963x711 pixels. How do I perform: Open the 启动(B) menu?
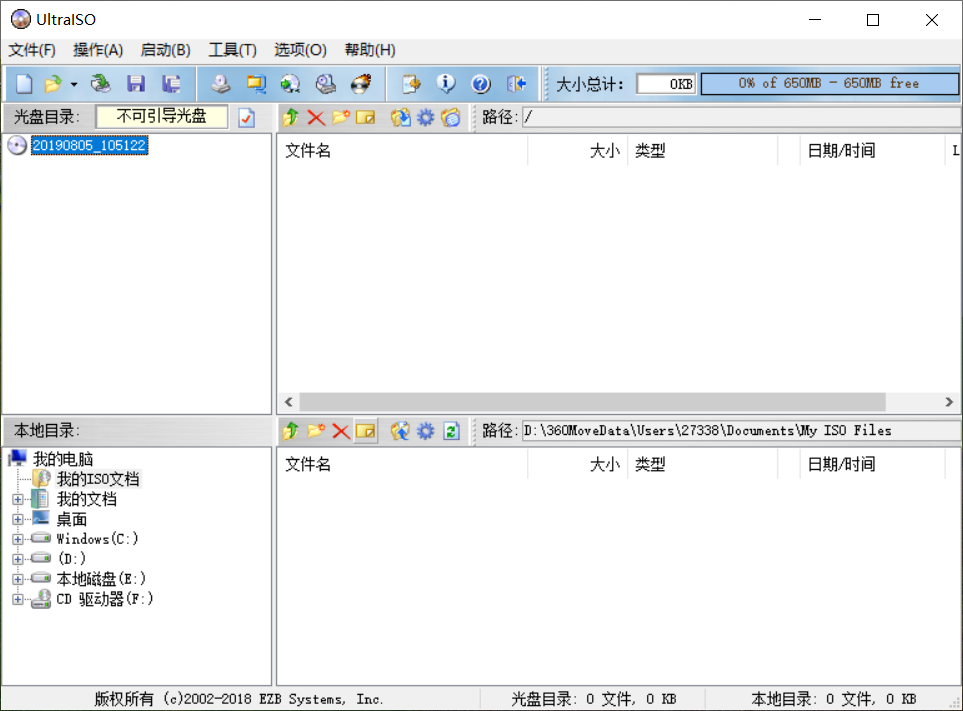(x=165, y=50)
